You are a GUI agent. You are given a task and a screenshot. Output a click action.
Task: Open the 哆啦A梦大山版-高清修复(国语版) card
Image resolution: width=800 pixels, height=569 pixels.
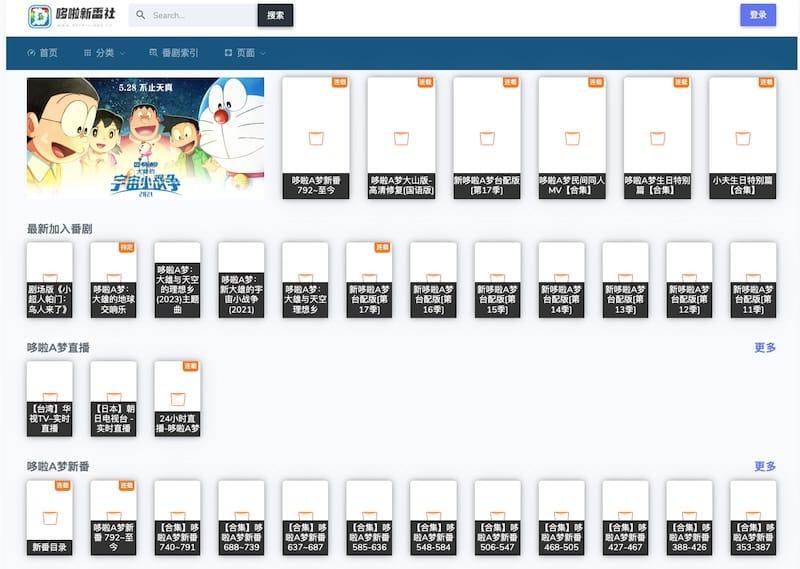(402, 138)
